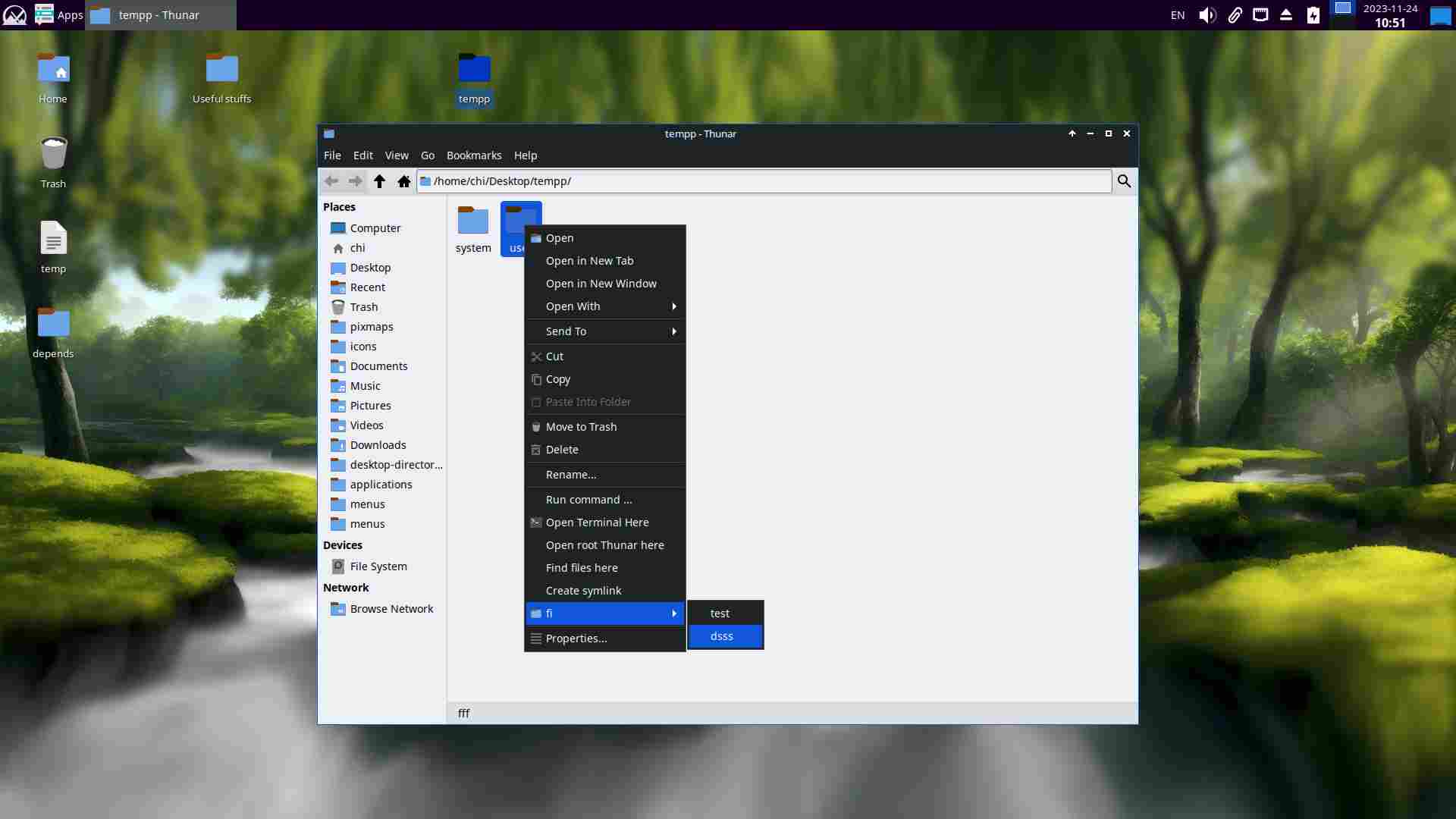Click the volume speaker icon in panel

(x=1207, y=15)
